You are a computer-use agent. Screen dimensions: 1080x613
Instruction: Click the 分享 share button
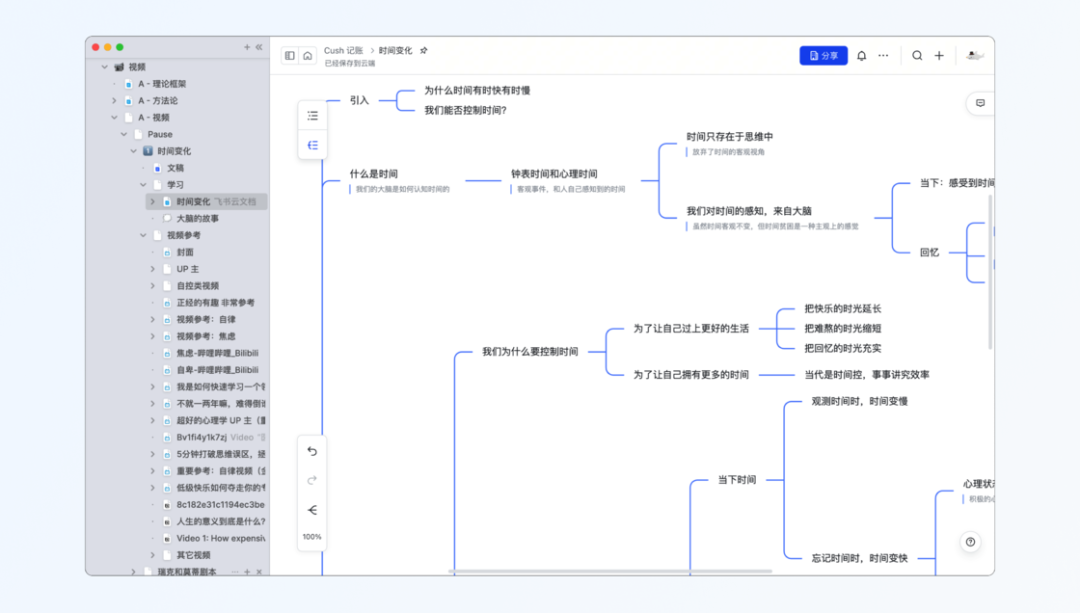(x=823, y=56)
